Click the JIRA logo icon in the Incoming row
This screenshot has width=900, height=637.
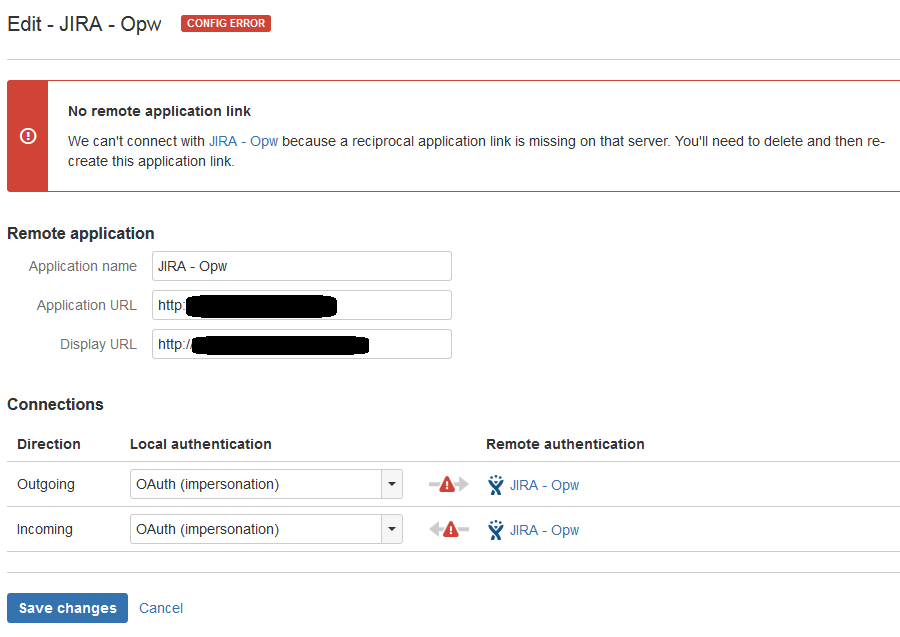click(x=495, y=530)
